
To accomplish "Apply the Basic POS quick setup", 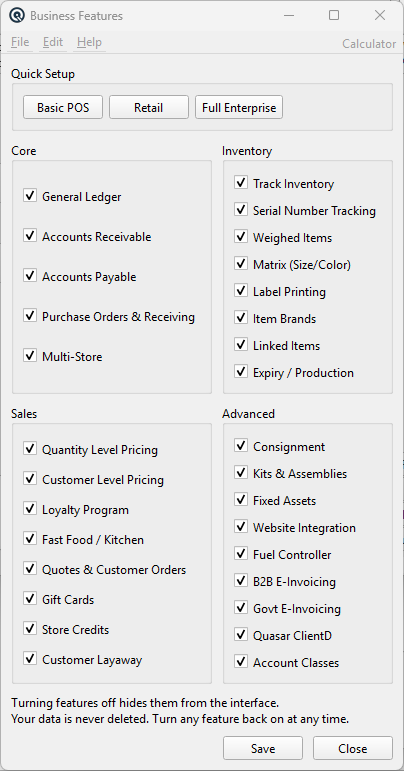I will tap(63, 108).
